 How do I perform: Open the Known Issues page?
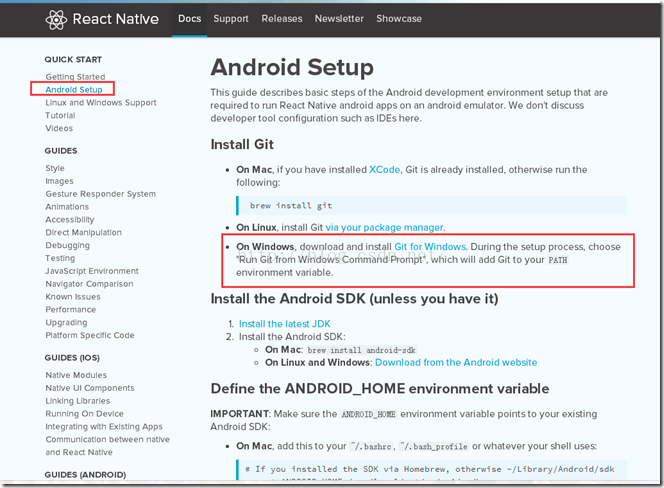pos(73,297)
